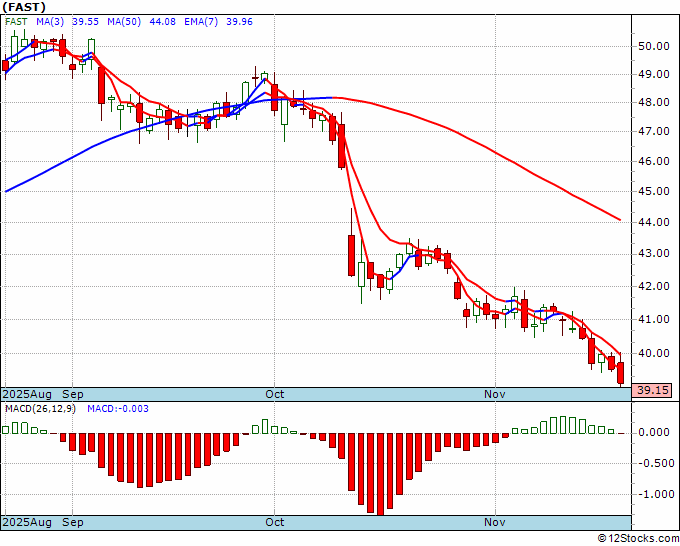Click the 42.00 price axis label
The width and height of the screenshot is (680, 546).
[654, 286]
